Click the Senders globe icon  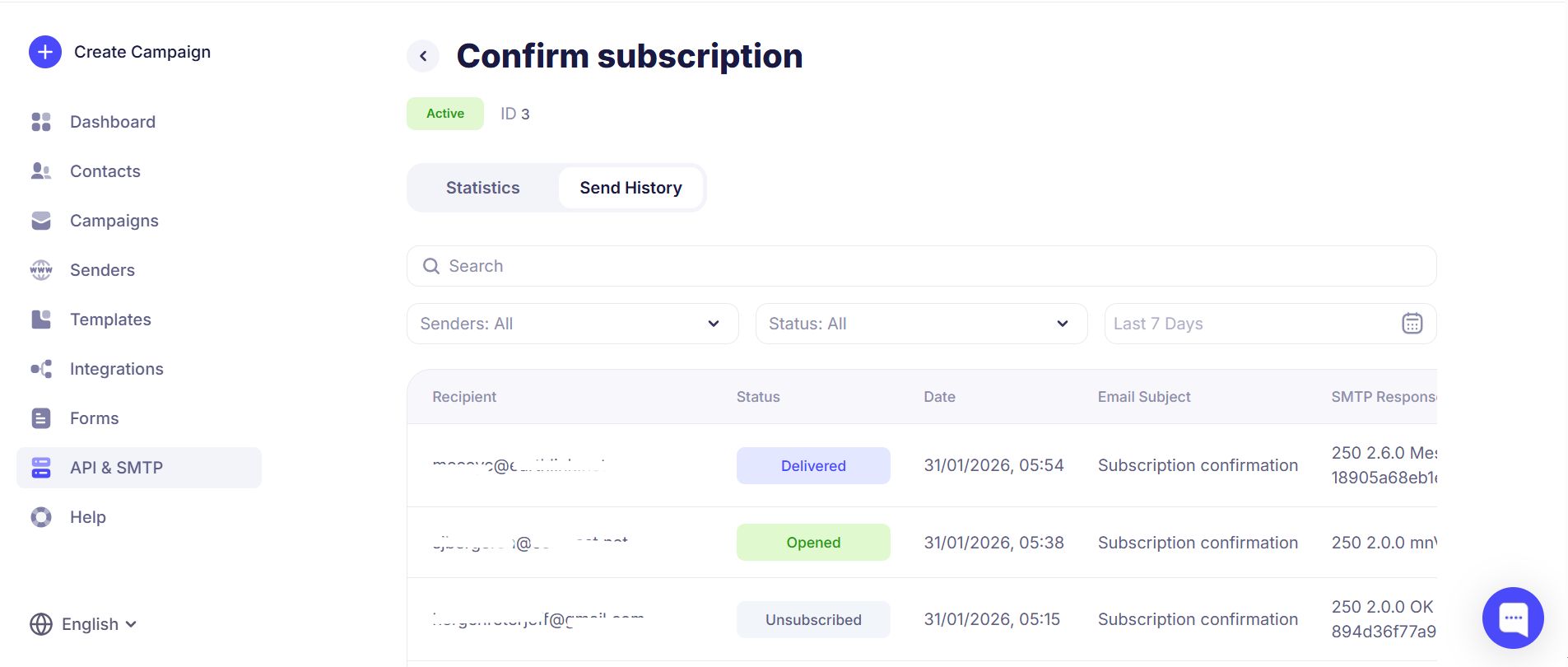(41, 270)
